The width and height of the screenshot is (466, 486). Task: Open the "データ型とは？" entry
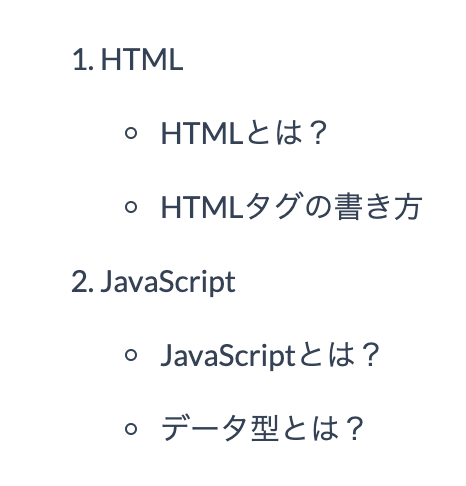tap(262, 428)
